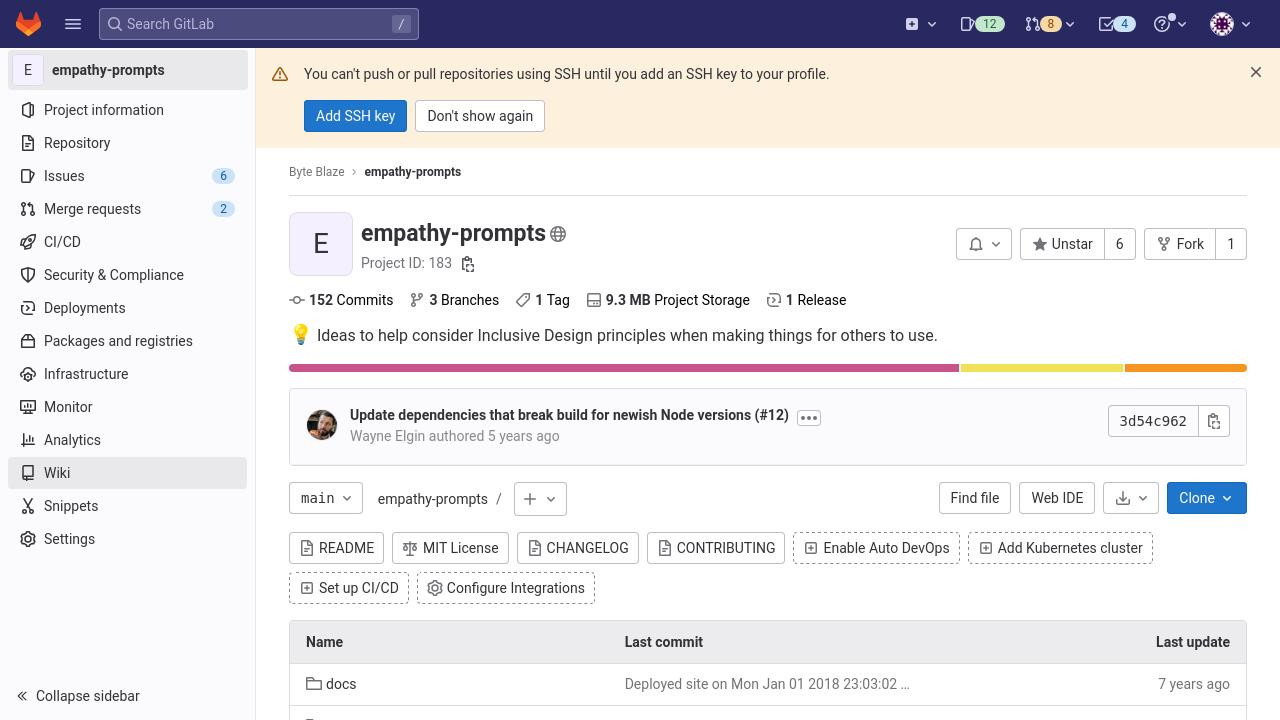Click Byte Blaze breadcrumb link
The width and height of the screenshot is (1280, 720).
coord(316,172)
